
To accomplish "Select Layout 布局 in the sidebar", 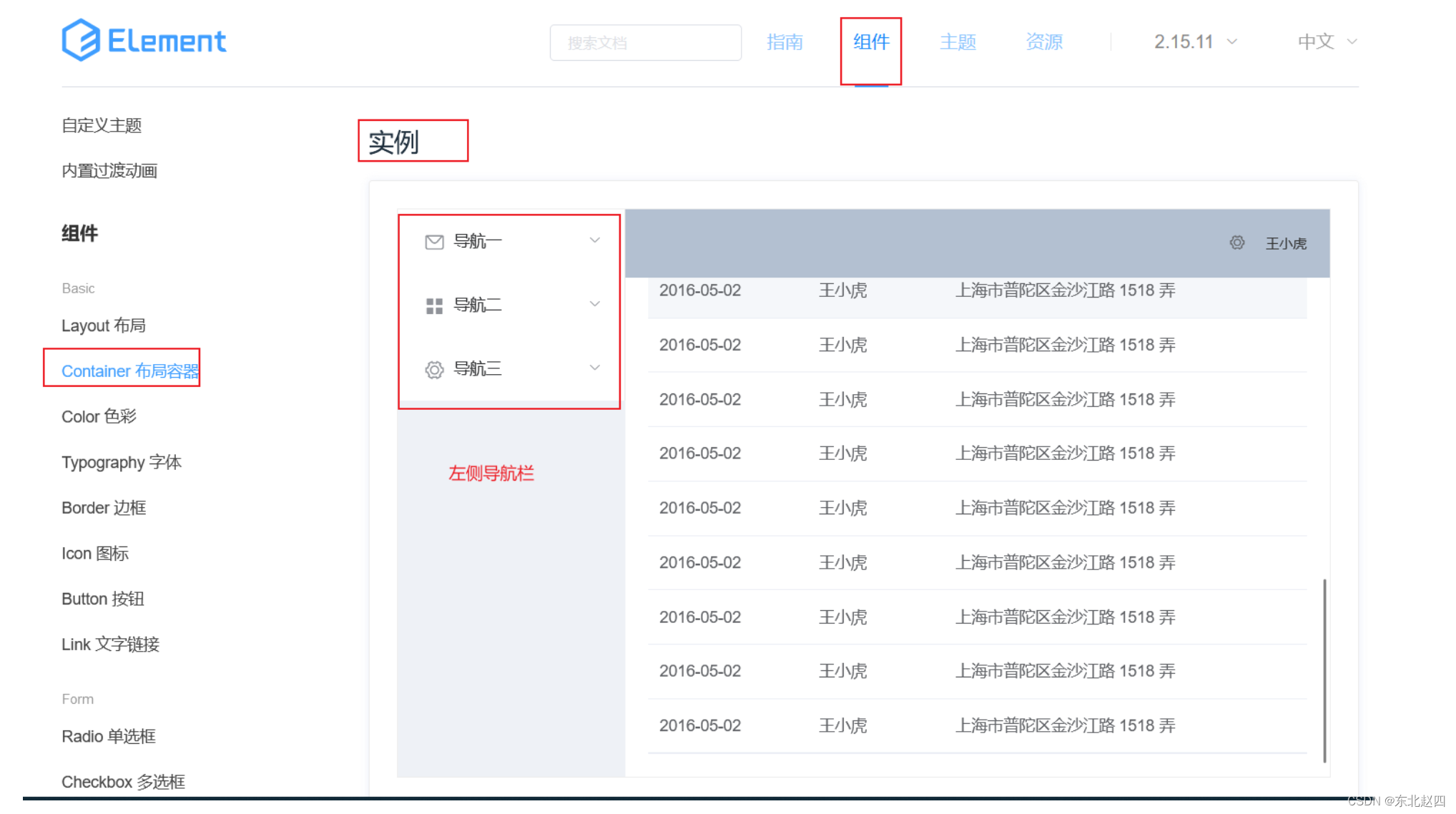I will (x=104, y=325).
